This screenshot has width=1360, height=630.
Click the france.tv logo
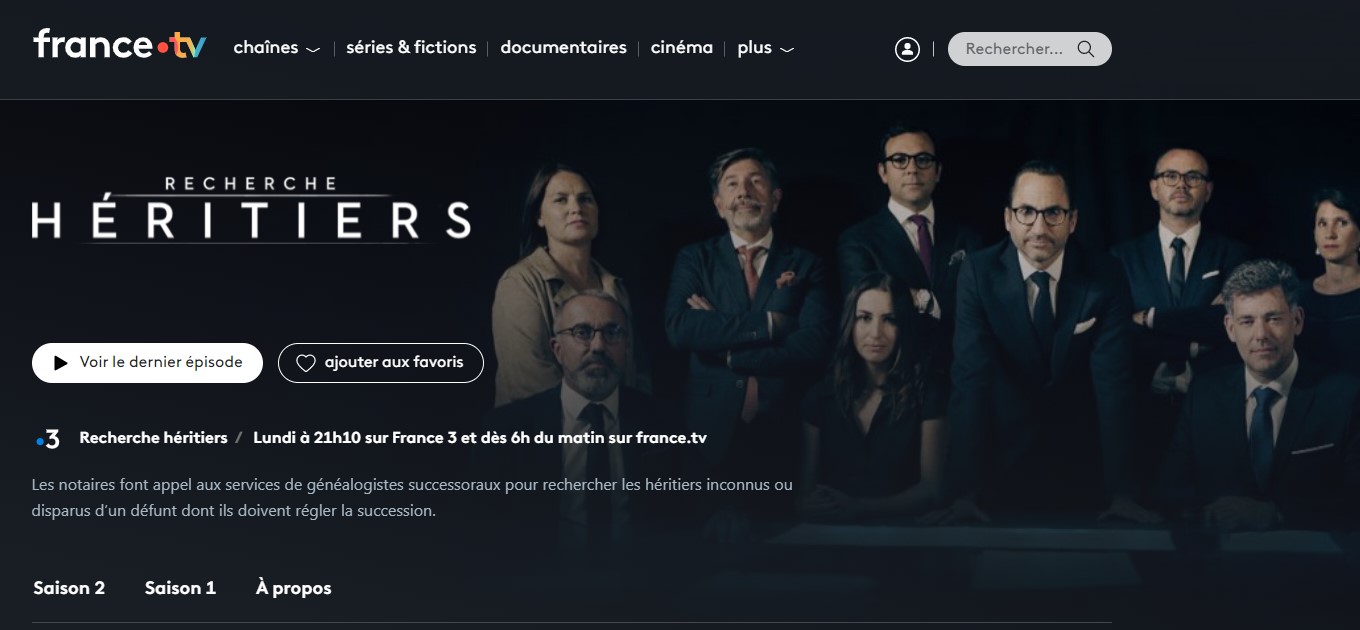coord(120,44)
